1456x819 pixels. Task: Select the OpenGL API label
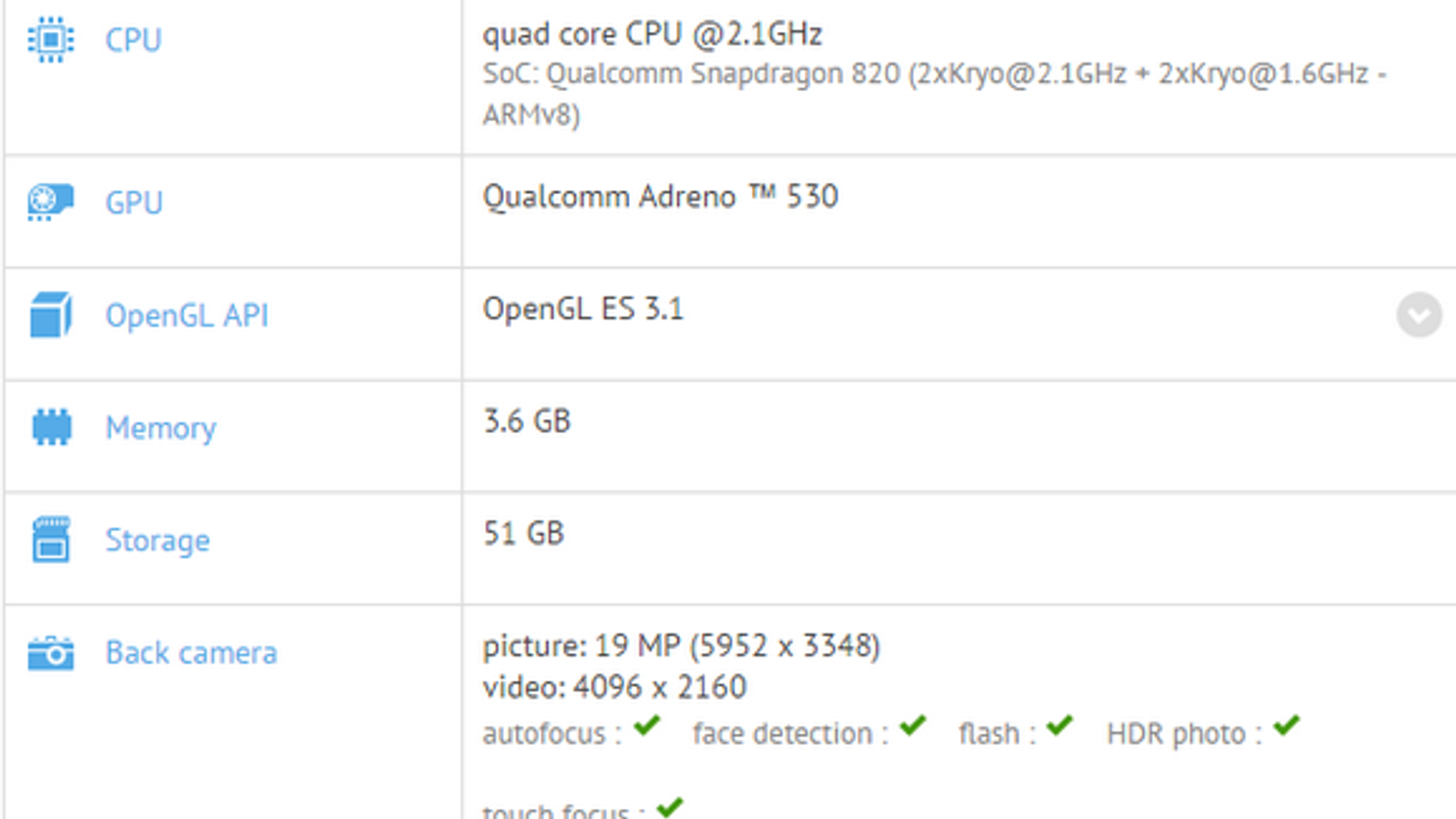tap(187, 316)
